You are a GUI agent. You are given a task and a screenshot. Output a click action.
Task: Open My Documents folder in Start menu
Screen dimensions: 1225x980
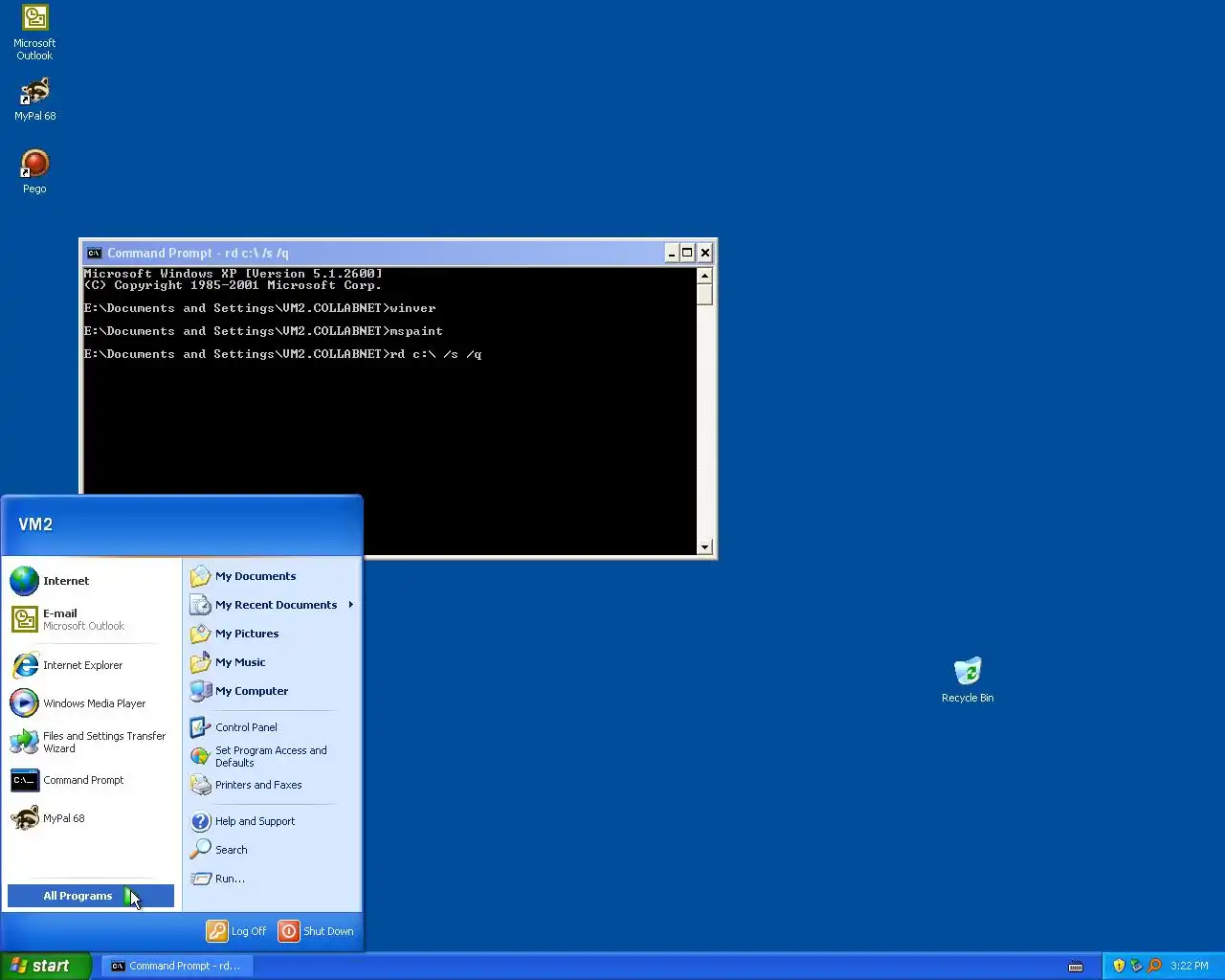click(x=272, y=576)
